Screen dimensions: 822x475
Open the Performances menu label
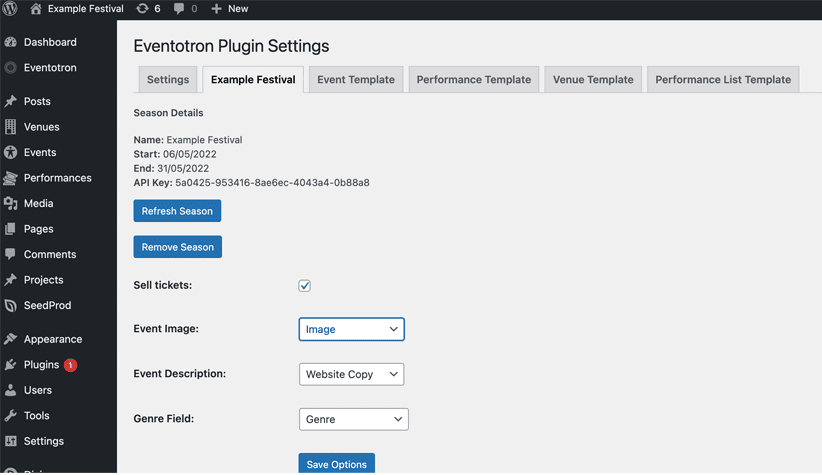pyautogui.click(x=58, y=178)
